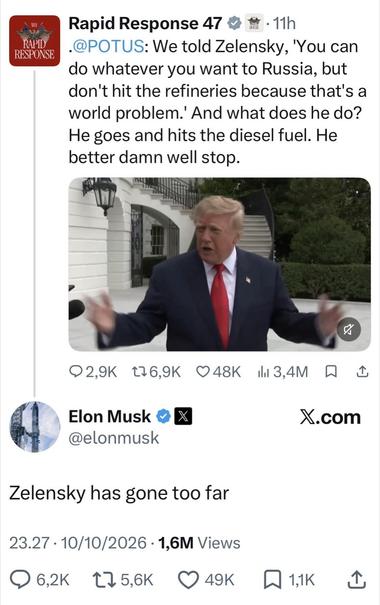The height and width of the screenshot is (605, 380).
Task: Reply to Elon Musk's post
Action: pyautogui.click(x=39, y=580)
